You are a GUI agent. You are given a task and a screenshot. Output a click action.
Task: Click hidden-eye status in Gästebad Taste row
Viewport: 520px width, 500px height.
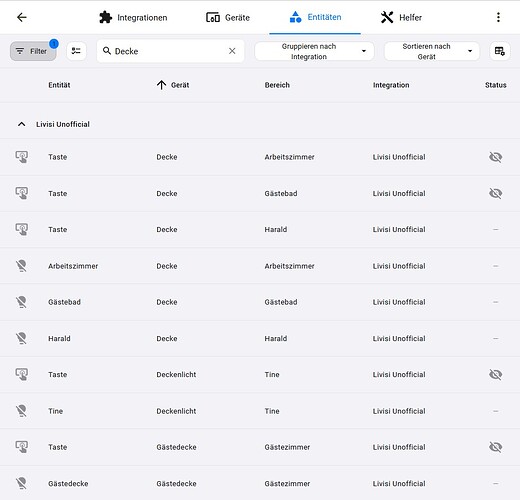pyautogui.click(x=496, y=193)
